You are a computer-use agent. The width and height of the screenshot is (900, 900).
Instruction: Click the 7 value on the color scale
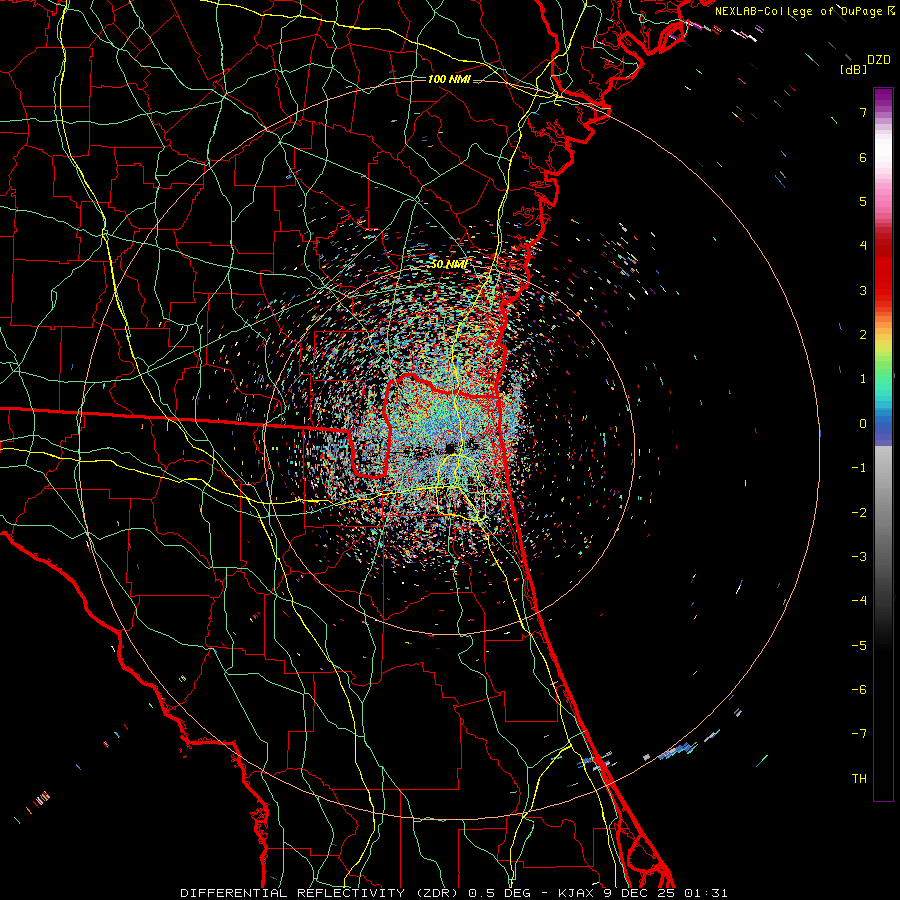point(863,112)
